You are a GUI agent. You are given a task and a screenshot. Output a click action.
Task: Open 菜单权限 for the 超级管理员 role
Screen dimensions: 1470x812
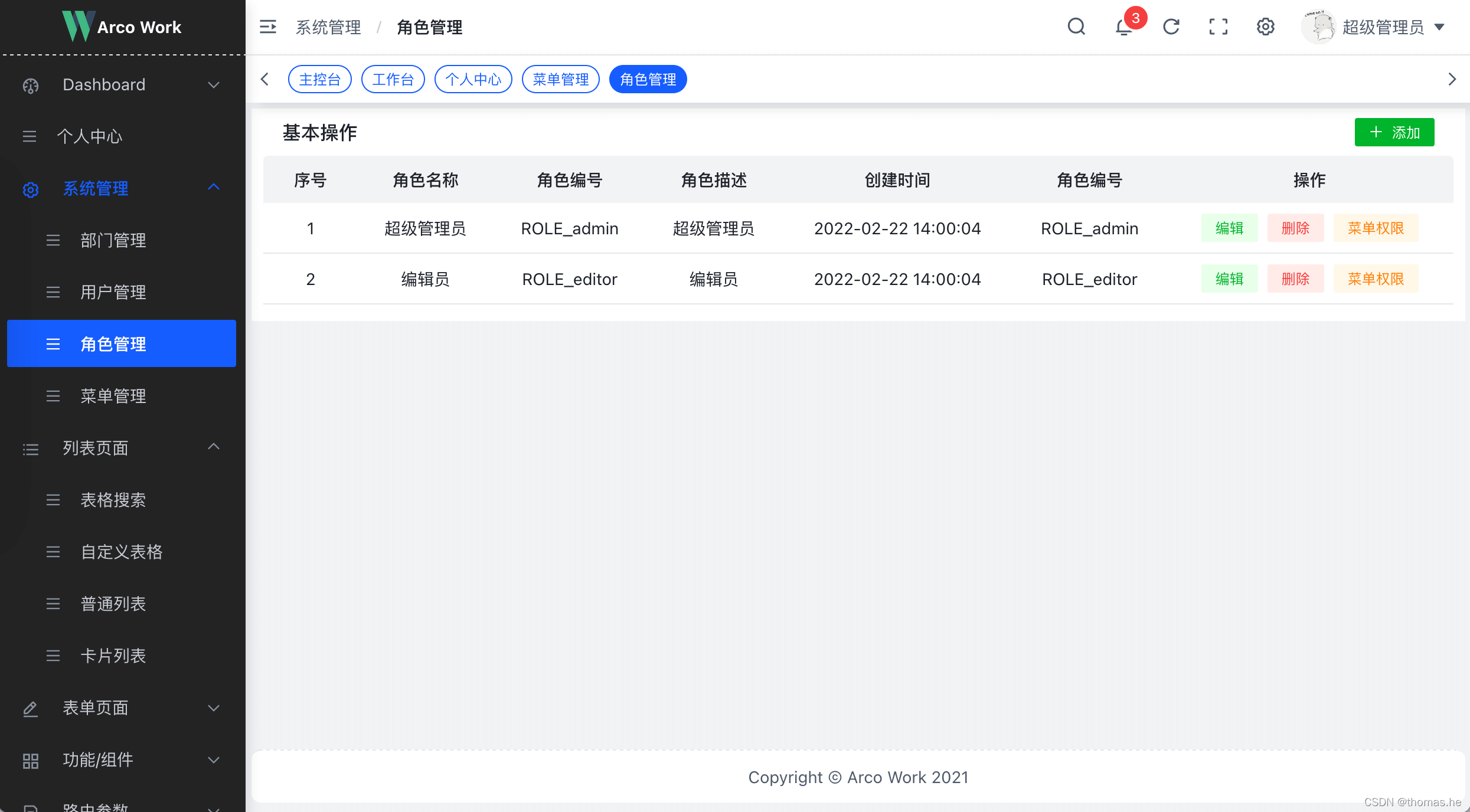coord(1376,228)
